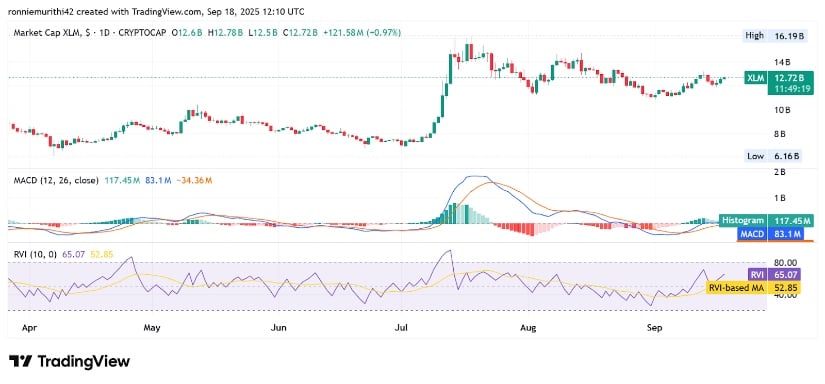This screenshot has height=384, width=825.
Task: Click the Aug label on time axis
Action: tap(528, 328)
